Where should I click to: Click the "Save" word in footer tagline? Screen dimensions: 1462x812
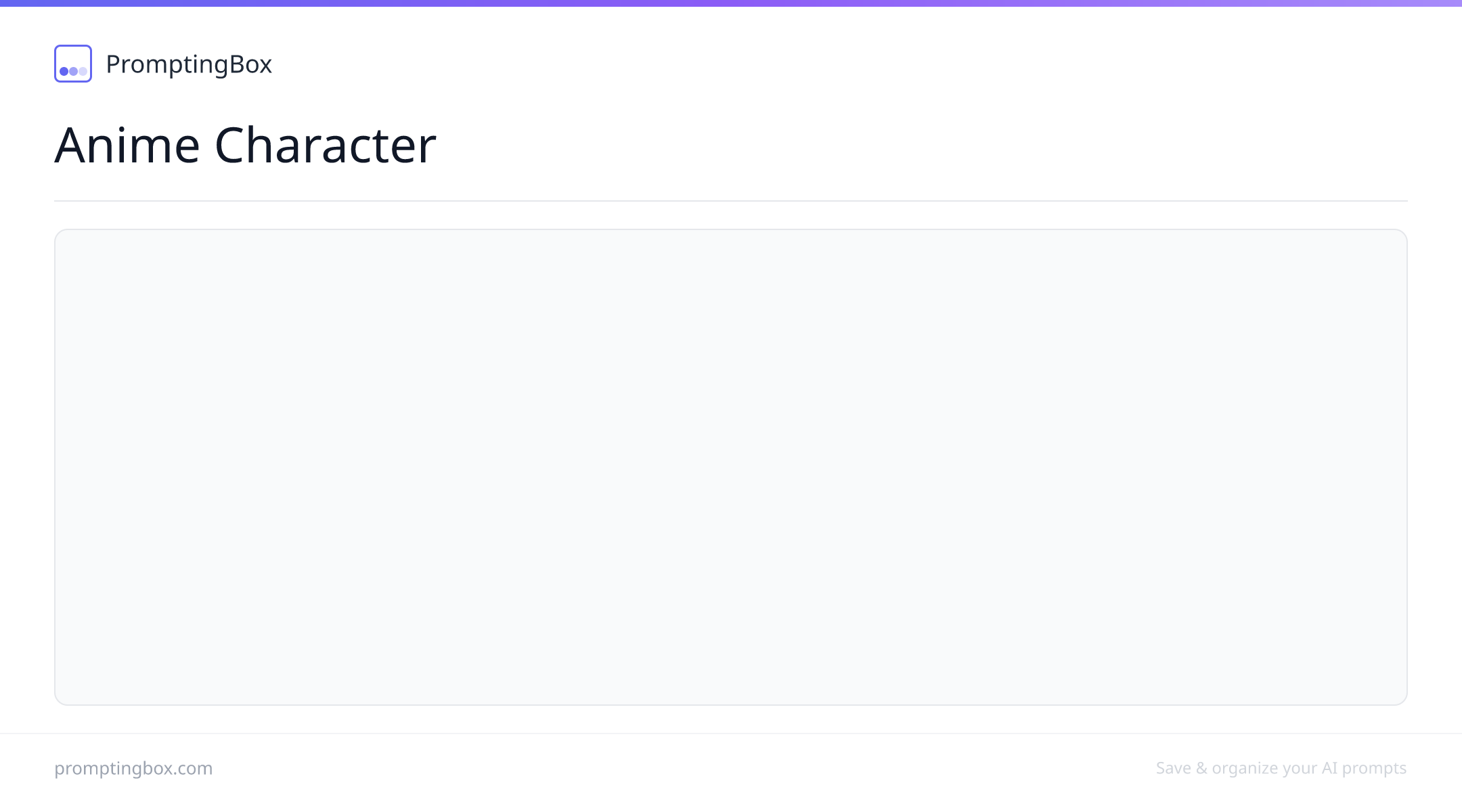pos(1174,768)
